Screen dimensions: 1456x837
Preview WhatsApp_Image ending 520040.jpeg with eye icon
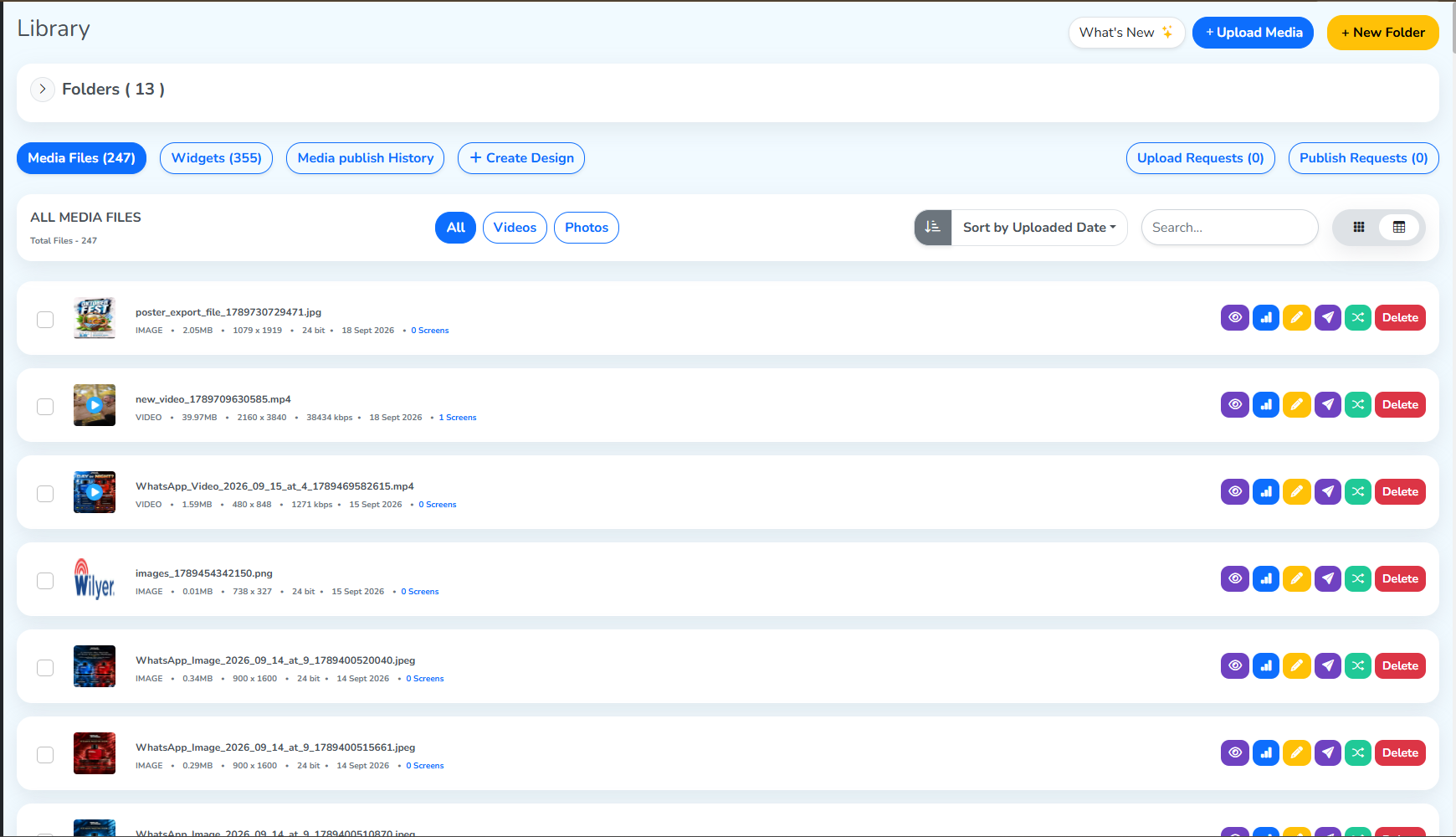1234,665
